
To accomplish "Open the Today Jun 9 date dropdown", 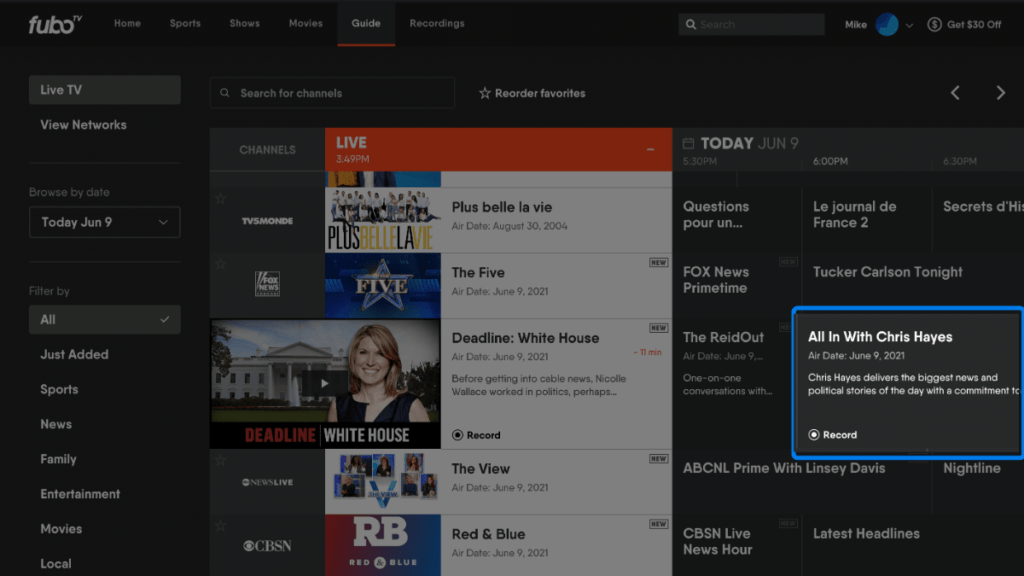I will pyautogui.click(x=104, y=222).
